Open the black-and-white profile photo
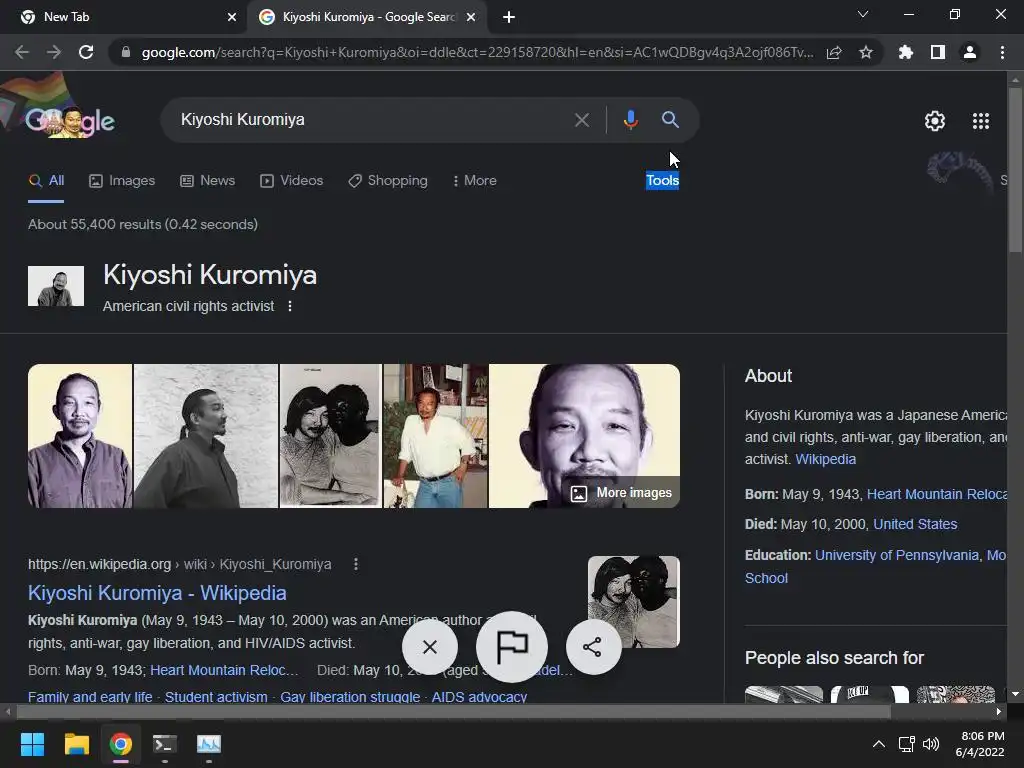This screenshot has width=1024, height=768. pos(206,436)
